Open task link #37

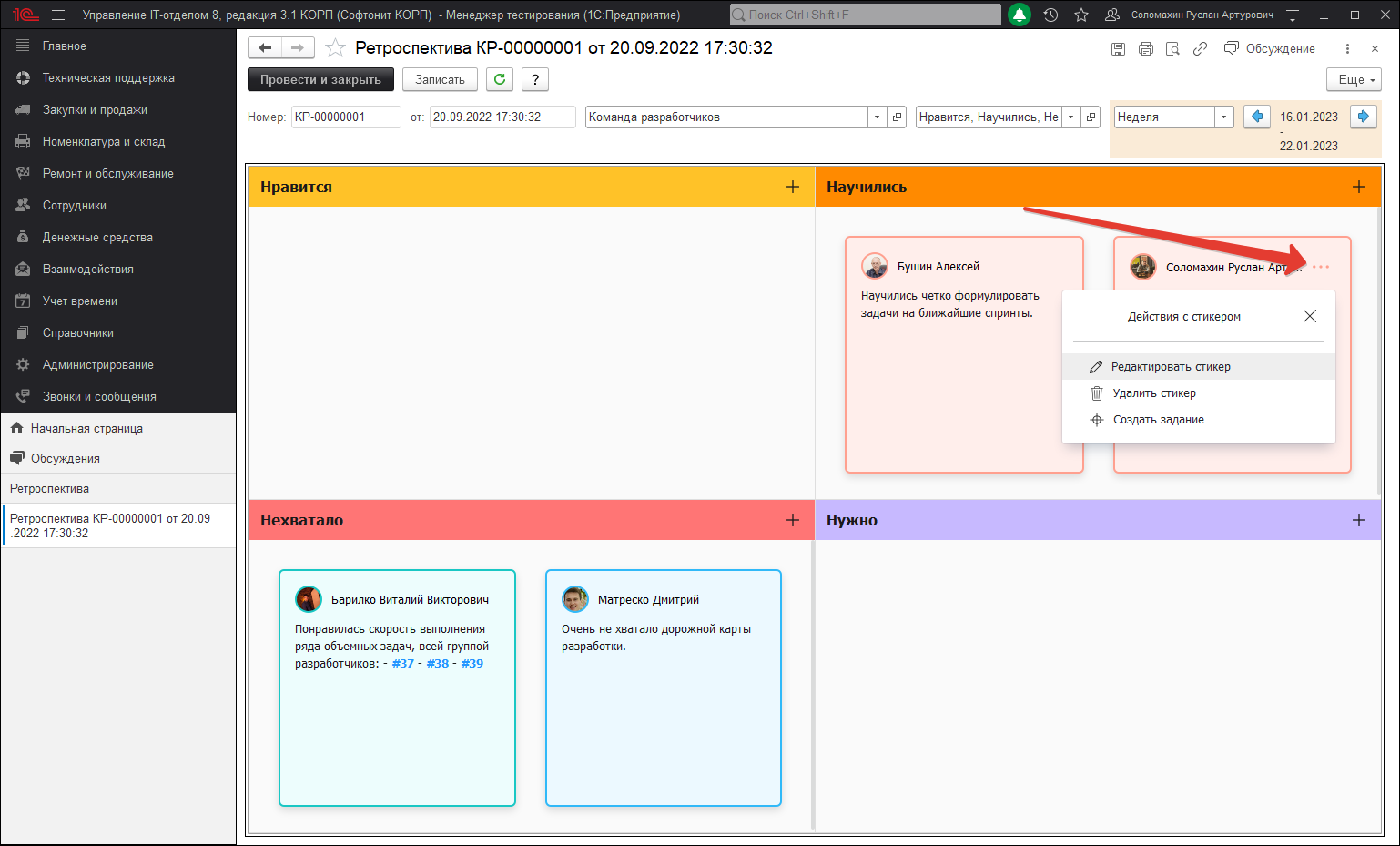click(x=402, y=664)
